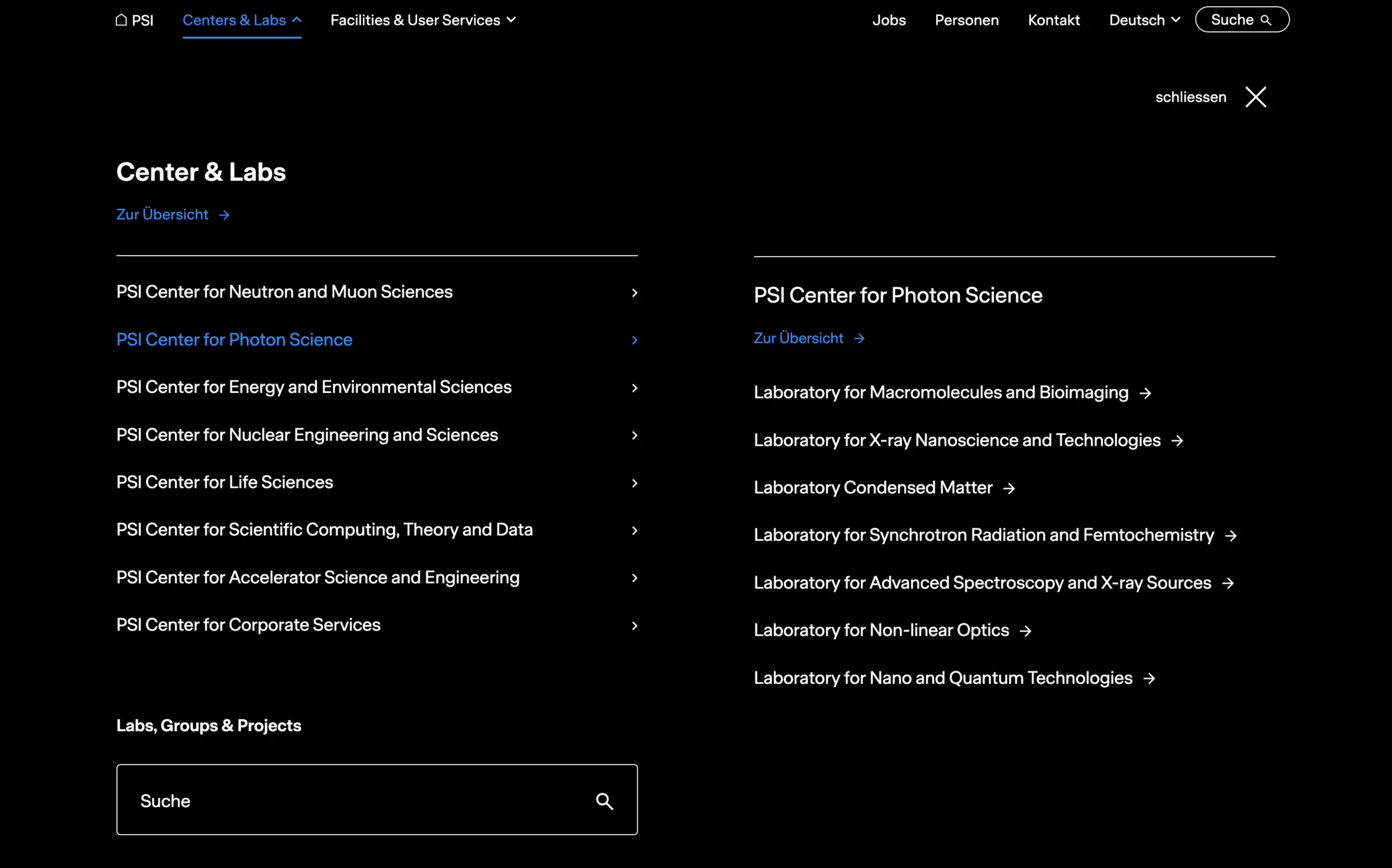Viewport: 1392px width, 868px height.
Task: Expand chevron for Scientific Computing, Theory and Data
Action: 634,530
